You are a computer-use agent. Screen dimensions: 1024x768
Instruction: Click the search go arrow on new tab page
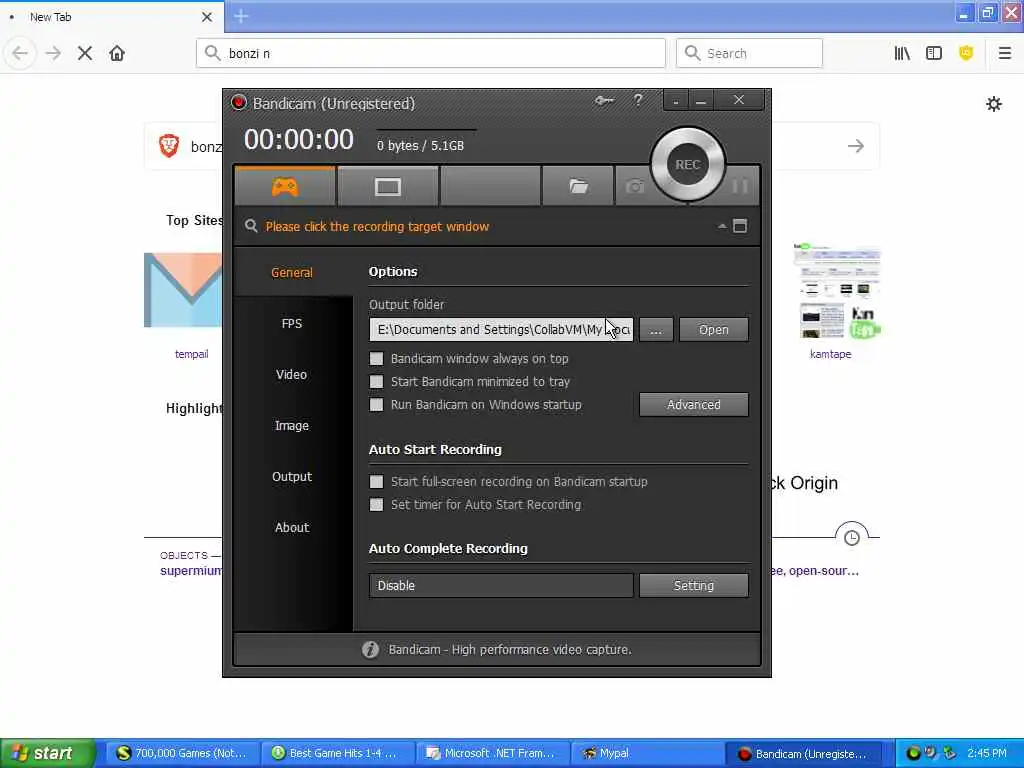pyautogui.click(x=856, y=146)
